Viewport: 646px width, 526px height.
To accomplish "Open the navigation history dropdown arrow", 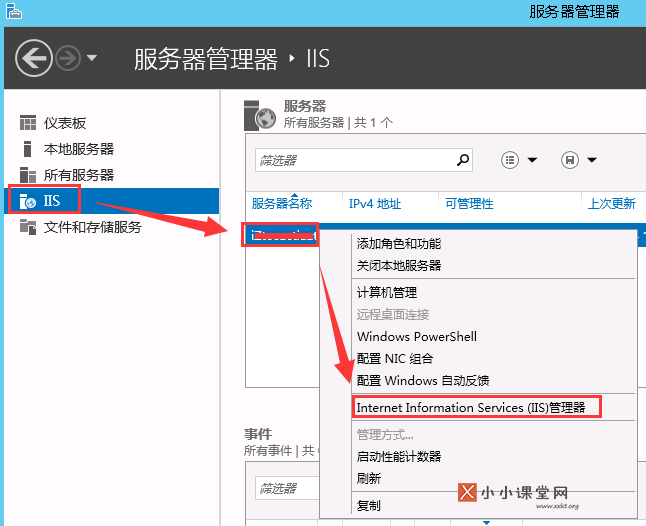I will tap(92, 58).
